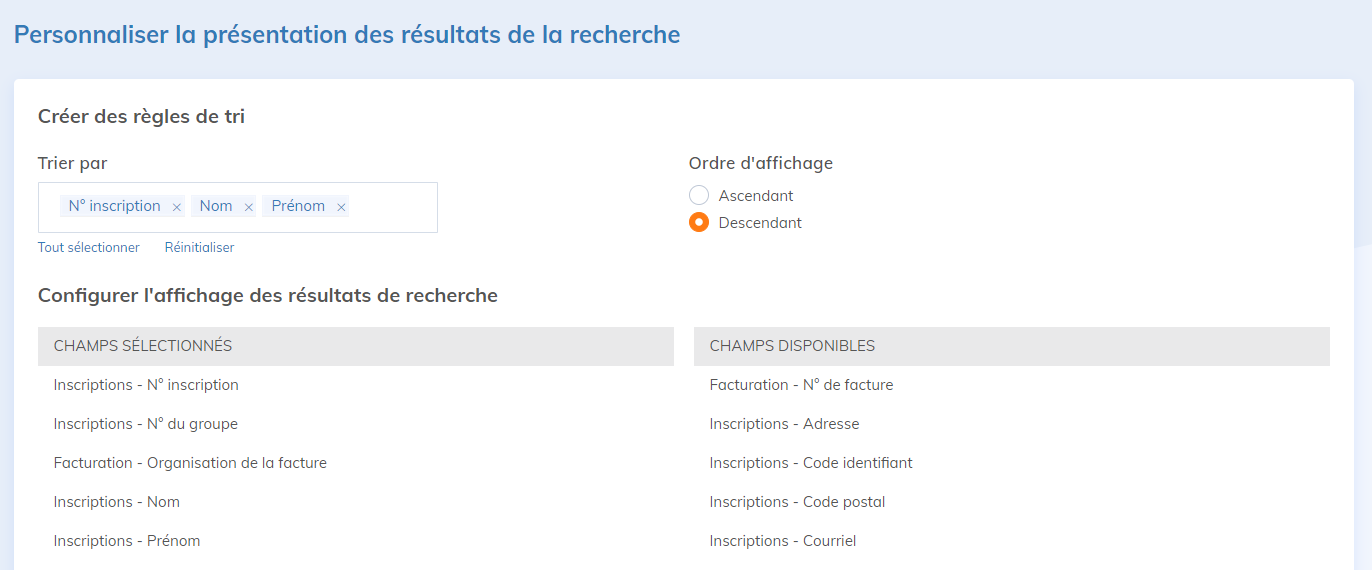1372x570 pixels.
Task: Select Inscriptions - N° inscription field
Action: (146, 385)
